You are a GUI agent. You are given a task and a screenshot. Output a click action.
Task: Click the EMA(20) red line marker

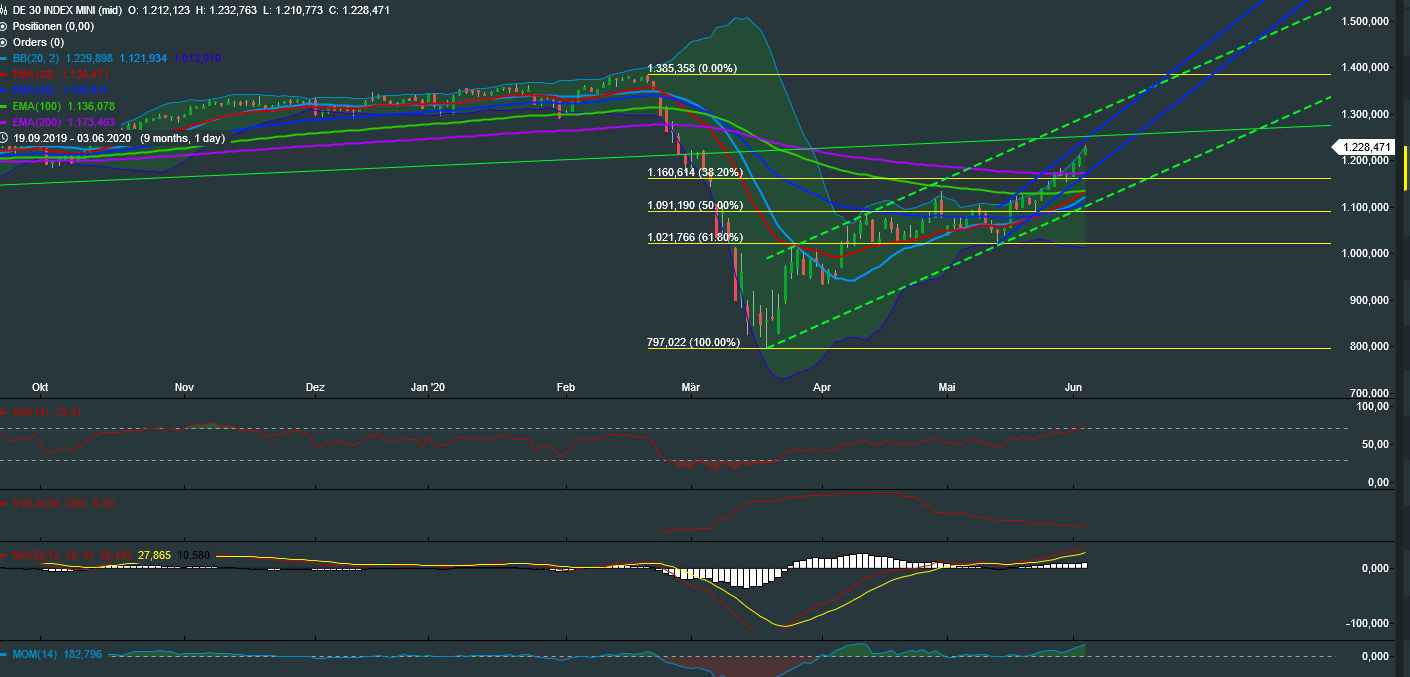tap(4, 74)
